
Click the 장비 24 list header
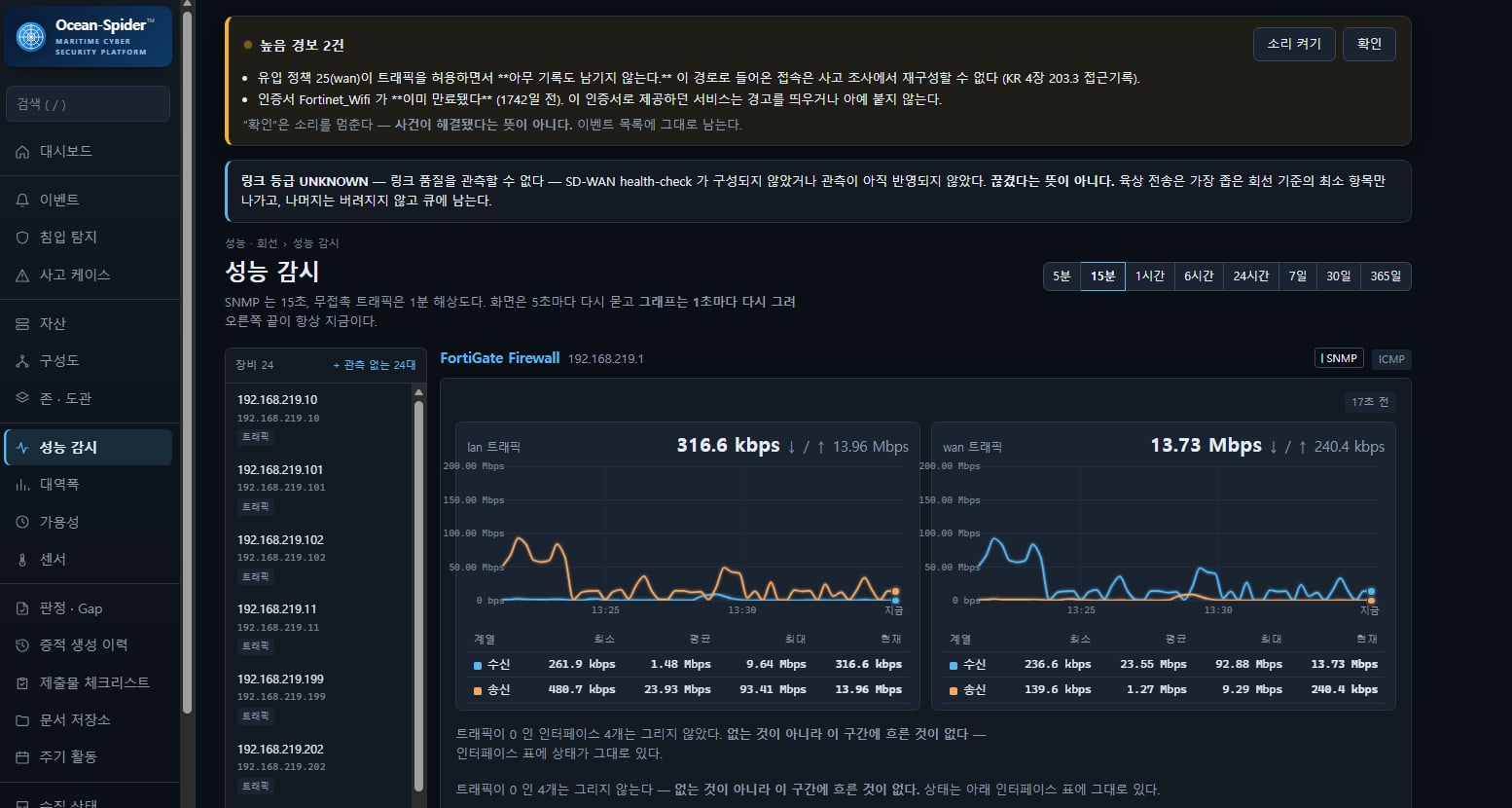point(254,365)
